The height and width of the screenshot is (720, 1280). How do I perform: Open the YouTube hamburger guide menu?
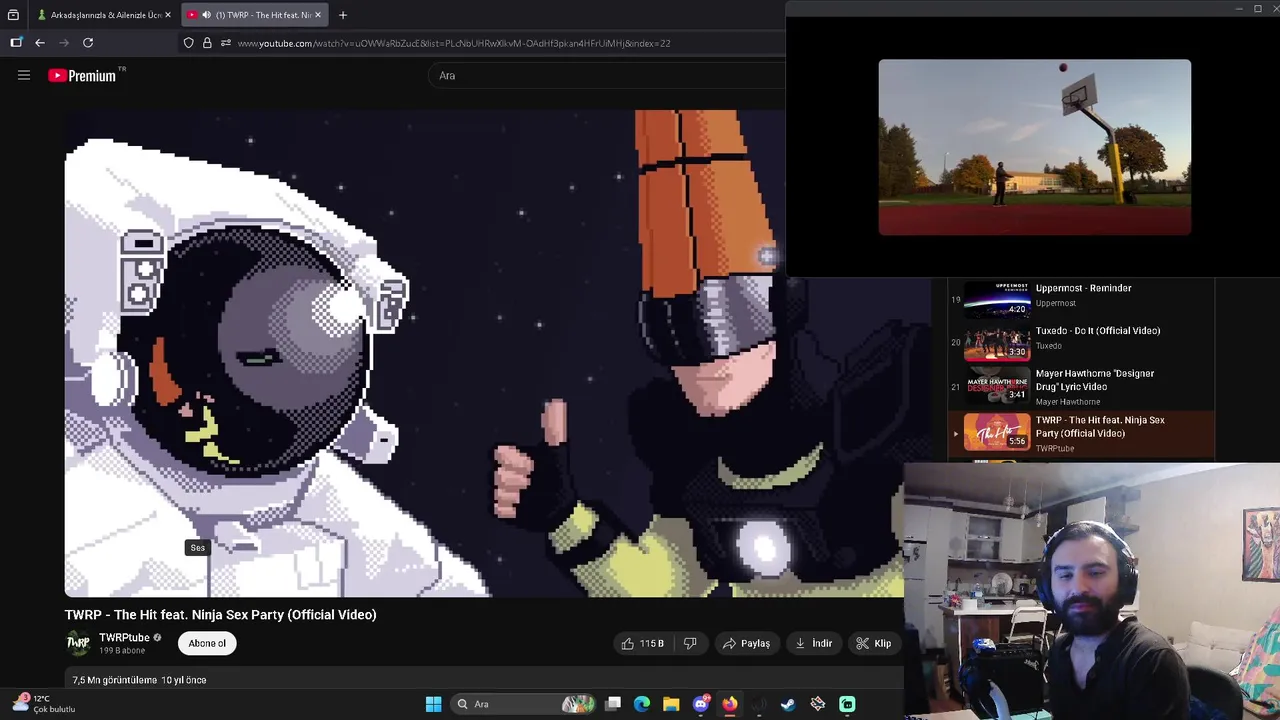pyautogui.click(x=24, y=75)
